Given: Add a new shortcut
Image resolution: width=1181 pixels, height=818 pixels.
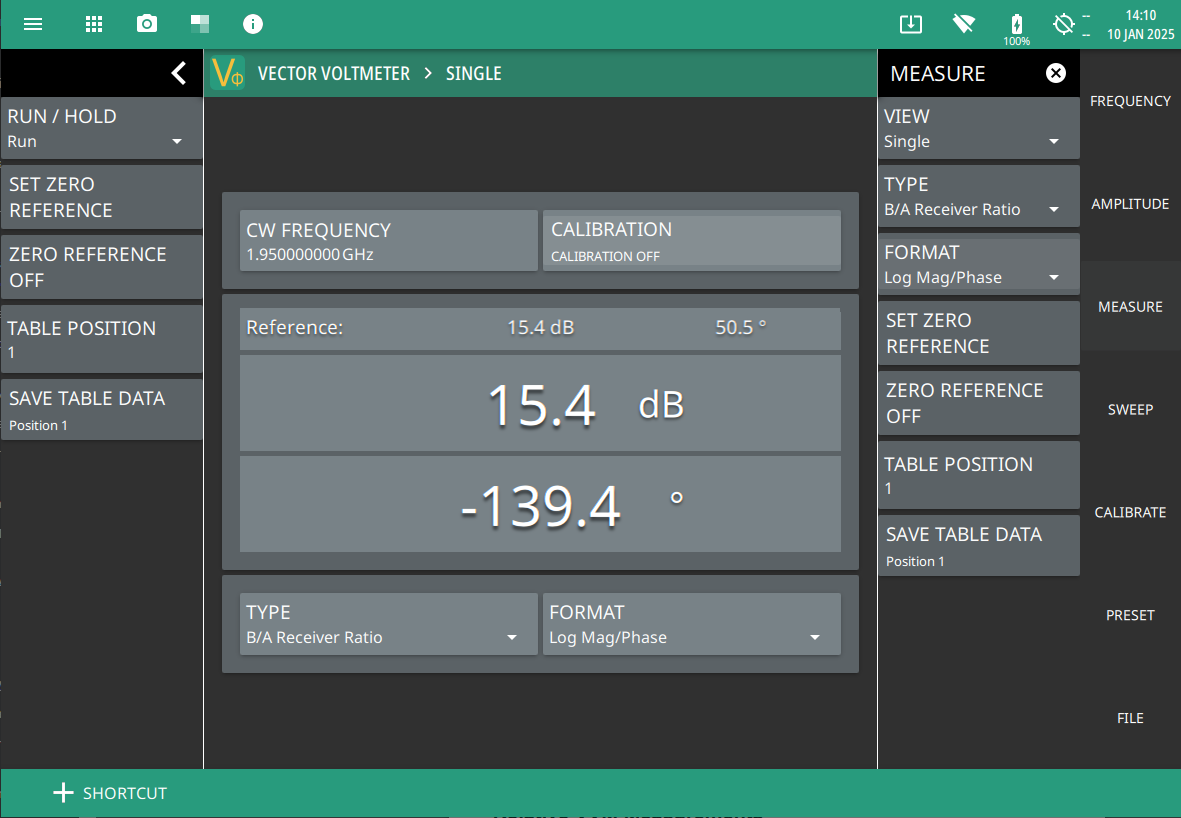Looking at the screenshot, I should click(x=110, y=793).
